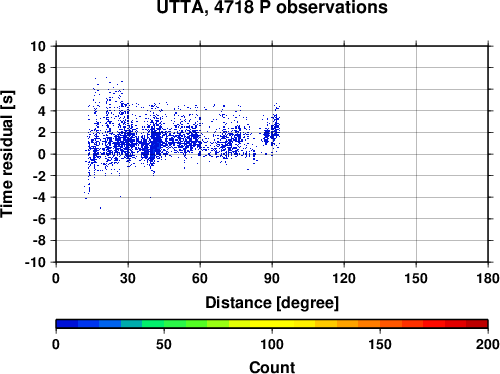Select x-axis tick label '180'
500x374 pixels.
488,278
